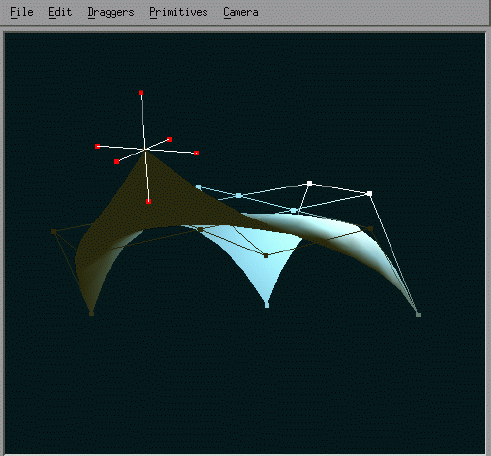Select the rightmost red dragger handle
Viewport: 491px width, 456px height.
[x=197, y=153]
